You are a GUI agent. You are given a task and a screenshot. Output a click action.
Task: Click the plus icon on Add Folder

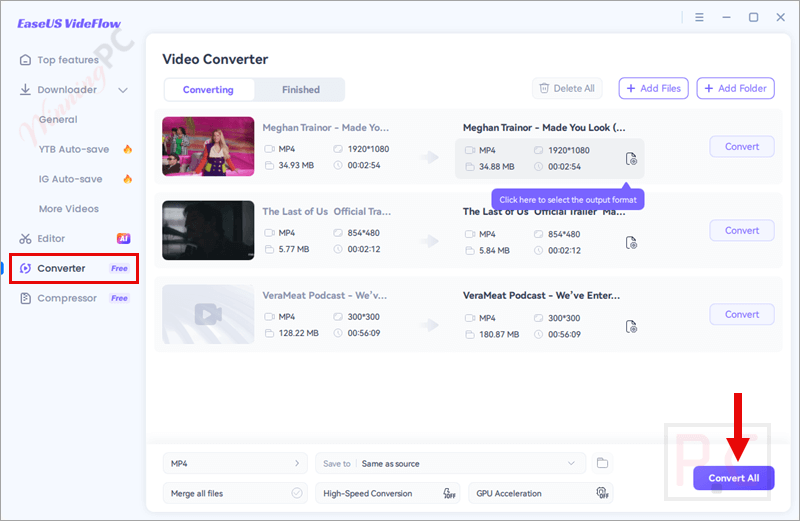coord(709,88)
